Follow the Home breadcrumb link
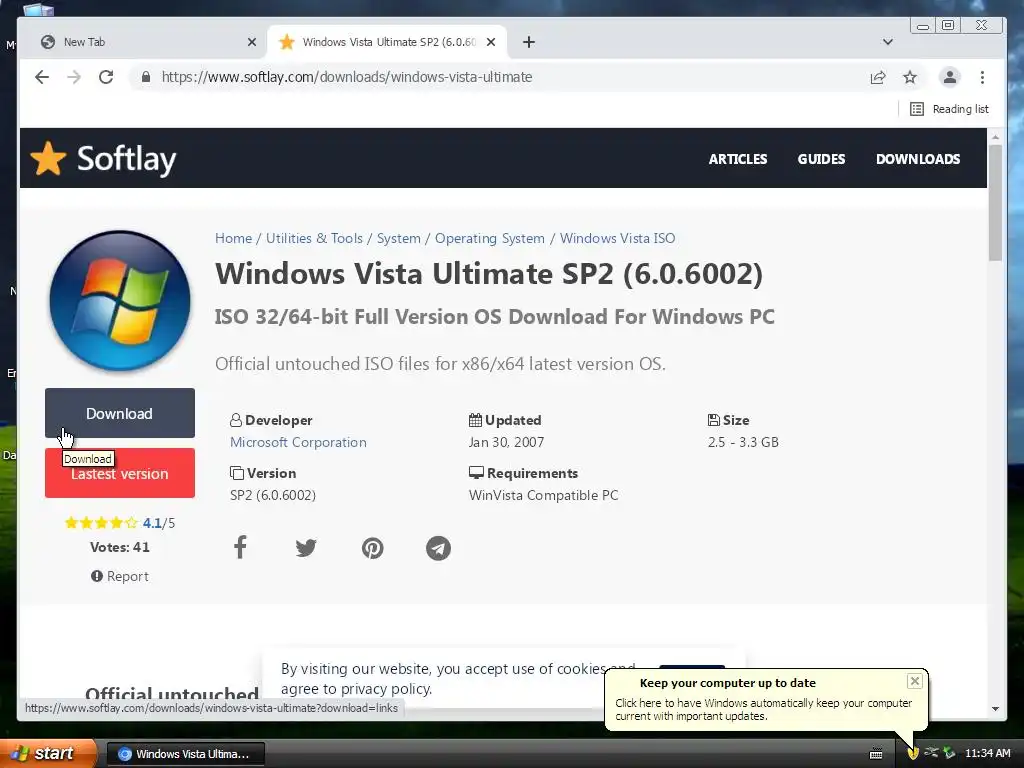 233,238
